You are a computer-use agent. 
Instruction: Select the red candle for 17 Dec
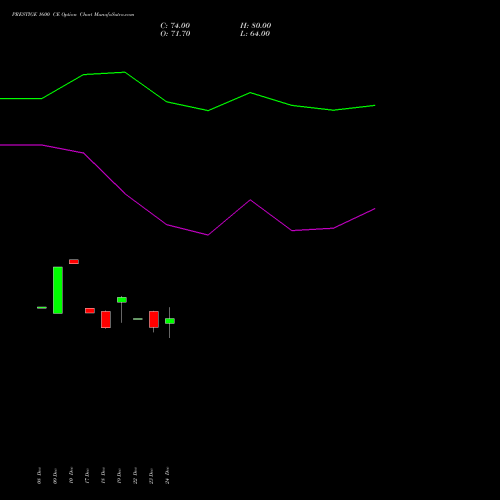[90, 311]
